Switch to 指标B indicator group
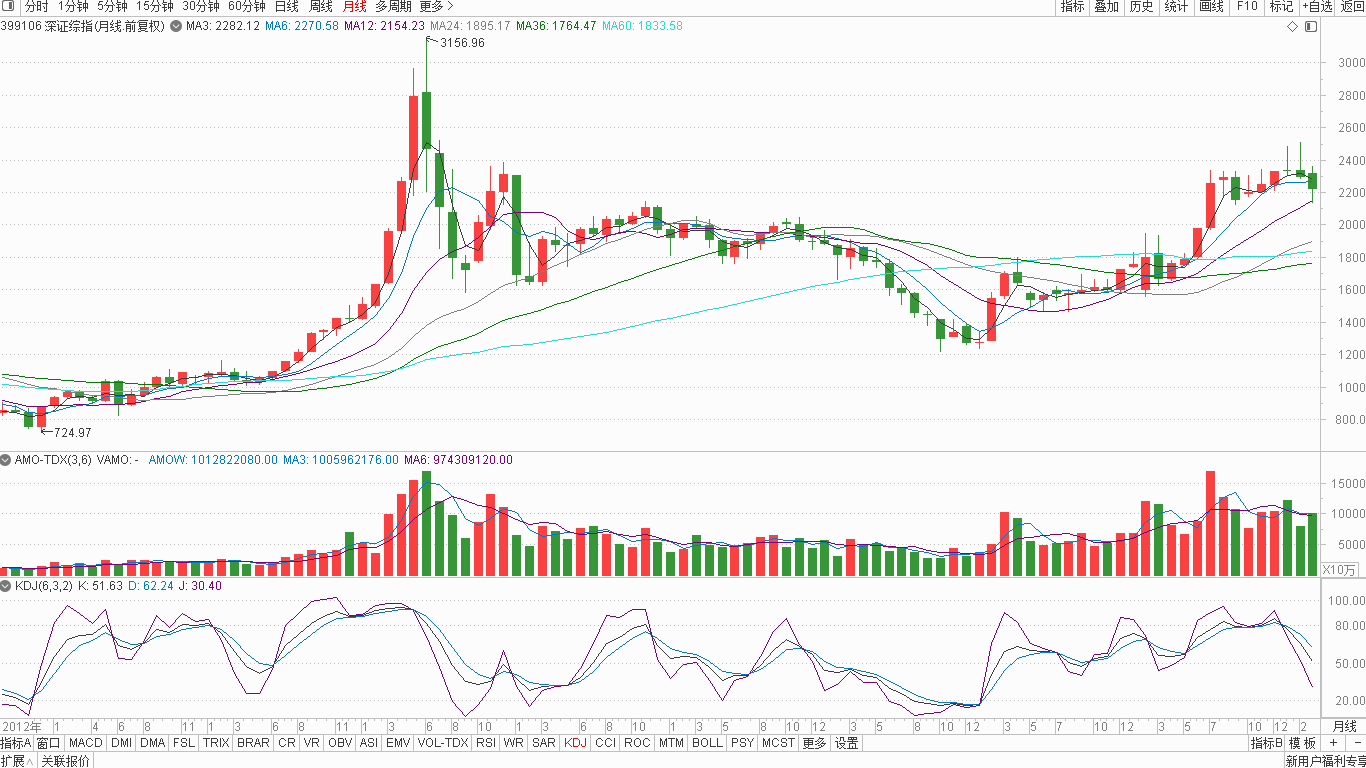1366x768 pixels. (1266, 743)
